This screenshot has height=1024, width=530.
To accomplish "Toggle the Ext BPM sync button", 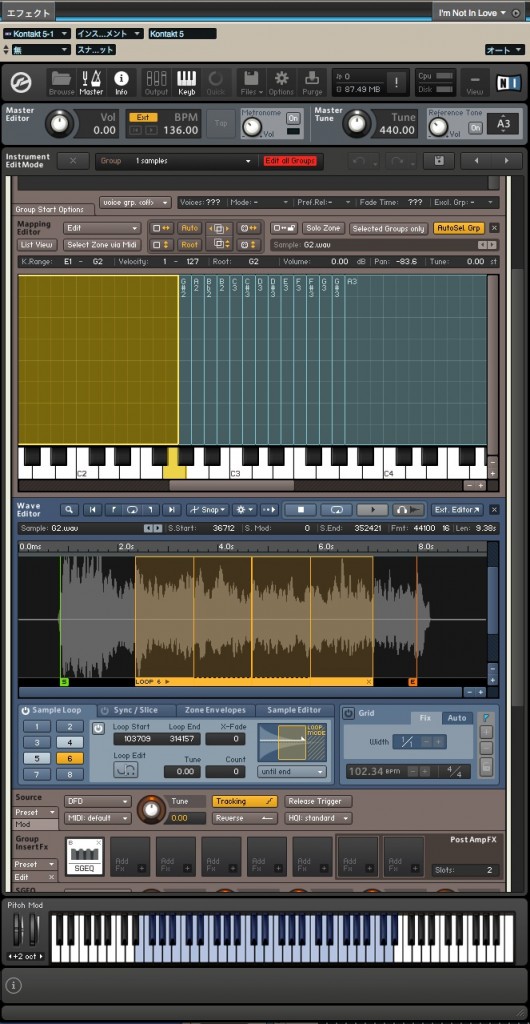I will coord(143,118).
